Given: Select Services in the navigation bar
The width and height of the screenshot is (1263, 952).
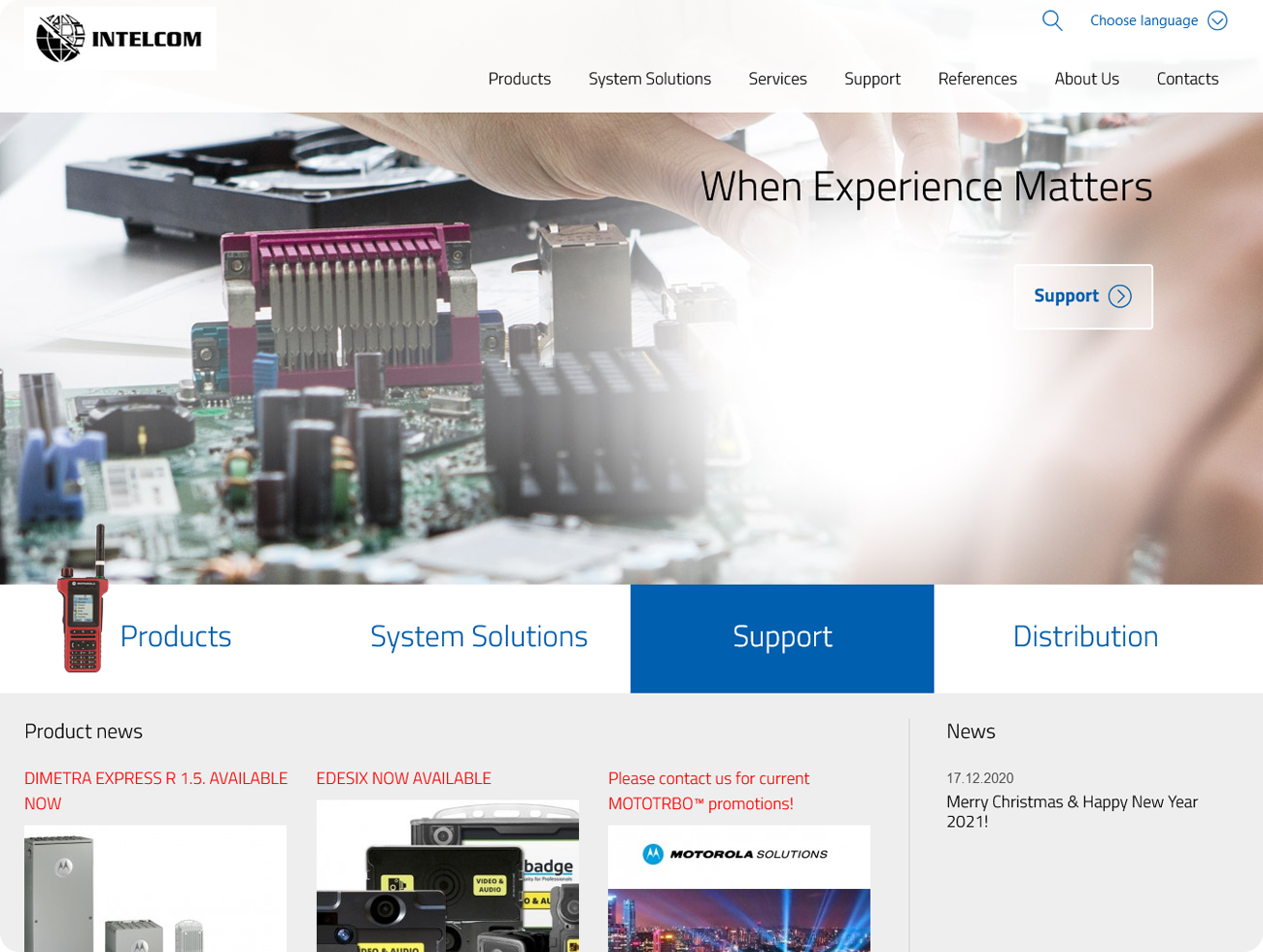Looking at the screenshot, I should coord(777,79).
